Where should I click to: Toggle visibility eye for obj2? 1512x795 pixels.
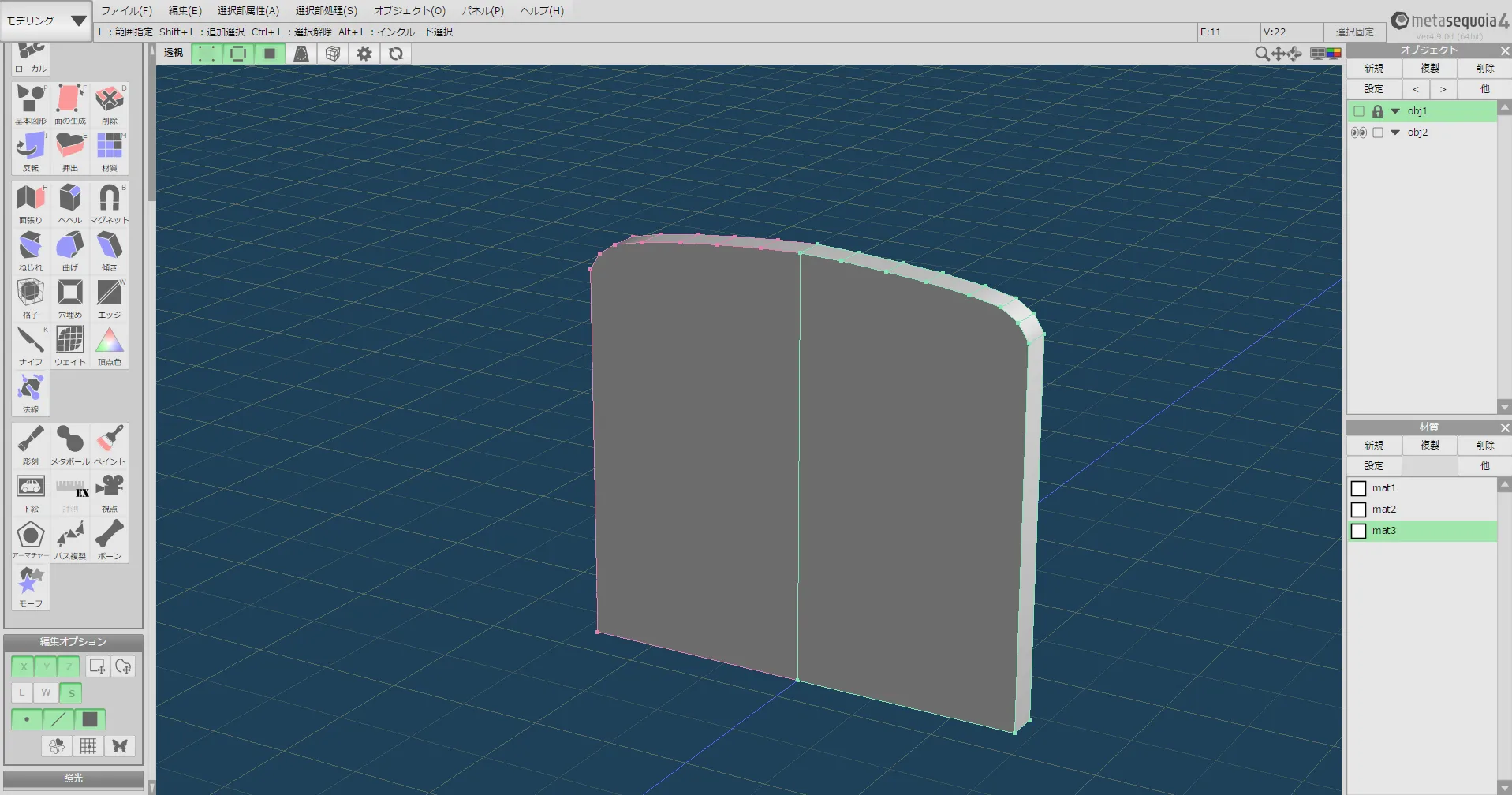pos(1358,132)
